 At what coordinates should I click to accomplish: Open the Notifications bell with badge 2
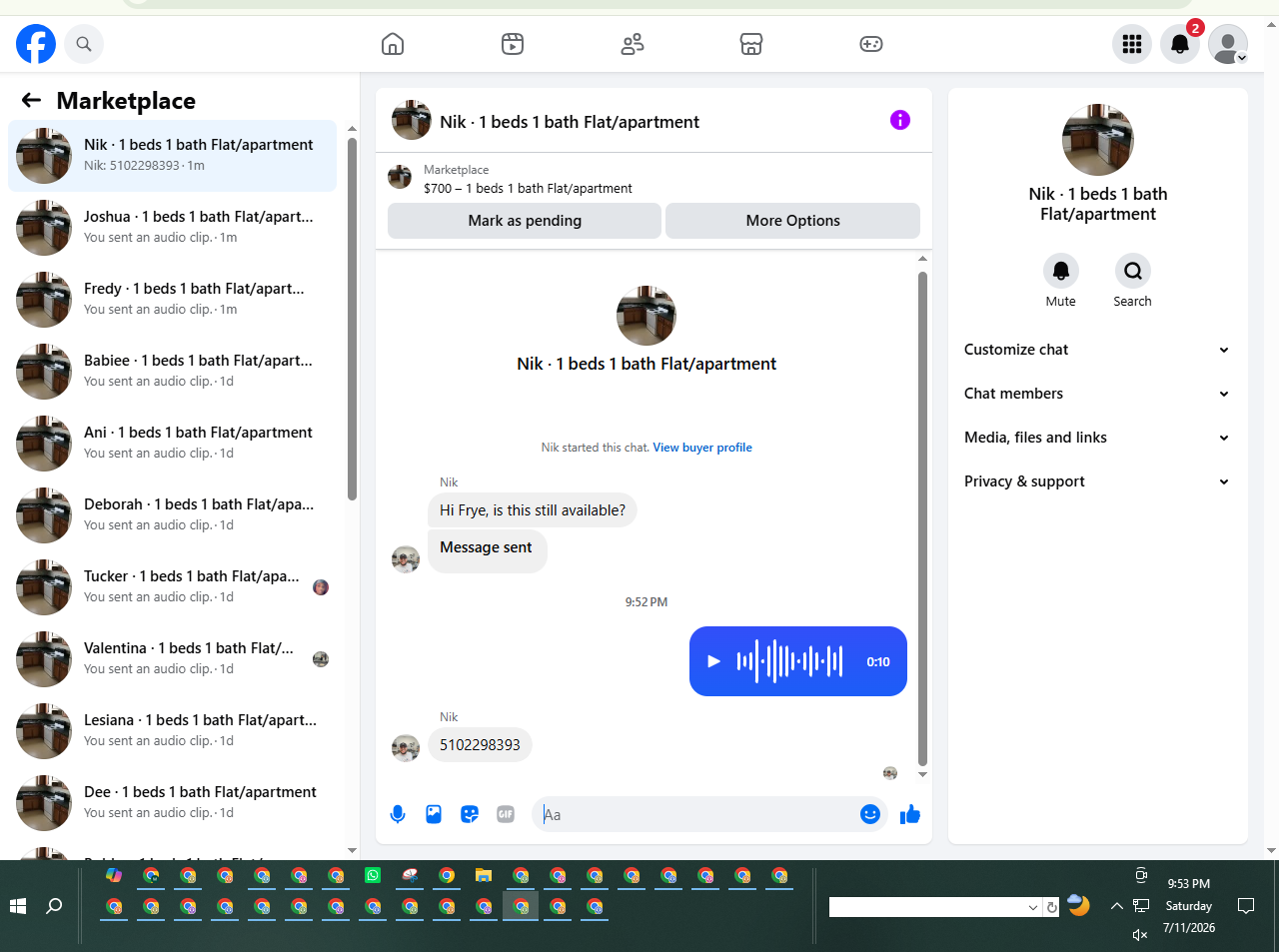tap(1180, 44)
